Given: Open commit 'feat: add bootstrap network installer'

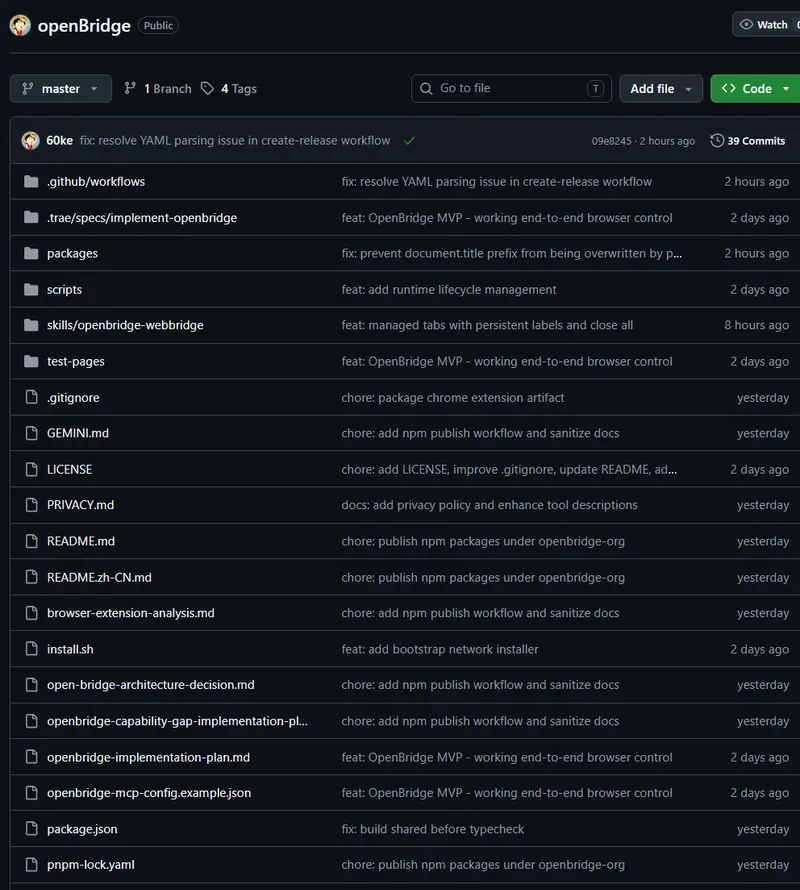Looking at the screenshot, I should pos(440,649).
